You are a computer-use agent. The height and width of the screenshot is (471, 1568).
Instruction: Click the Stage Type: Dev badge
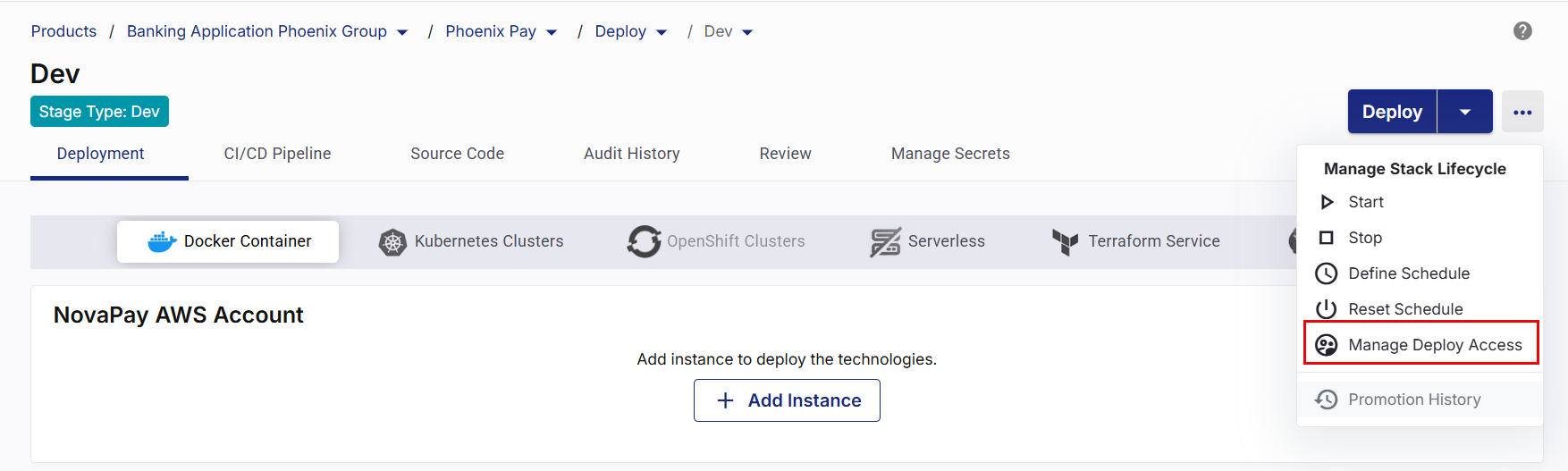pyautogui.click(x=99, y=112)
